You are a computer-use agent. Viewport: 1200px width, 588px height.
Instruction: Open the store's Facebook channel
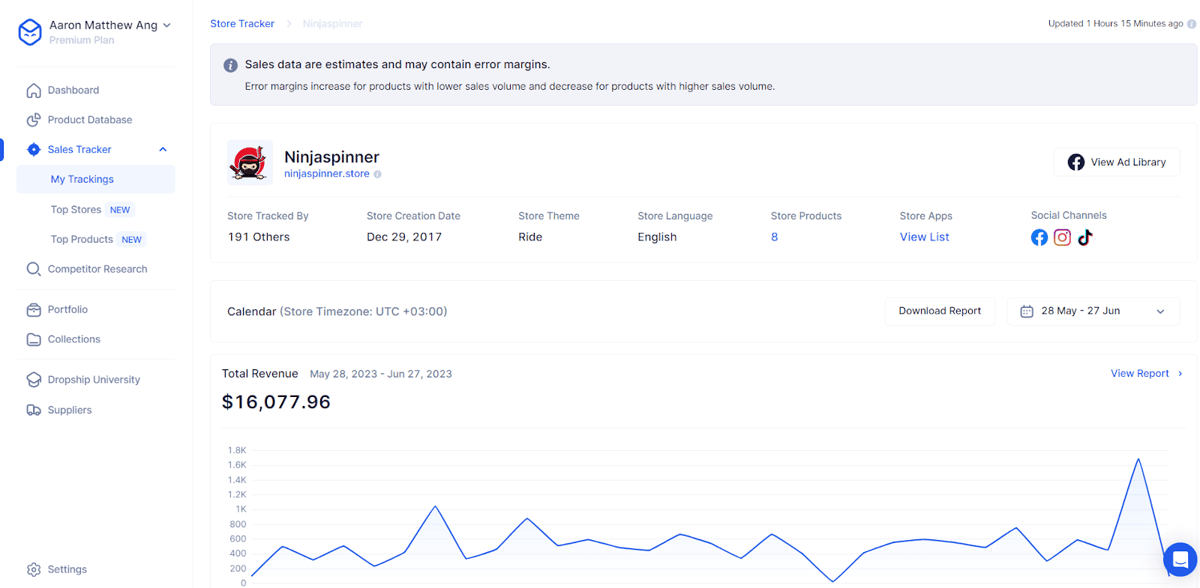(x=1040, y=237)
